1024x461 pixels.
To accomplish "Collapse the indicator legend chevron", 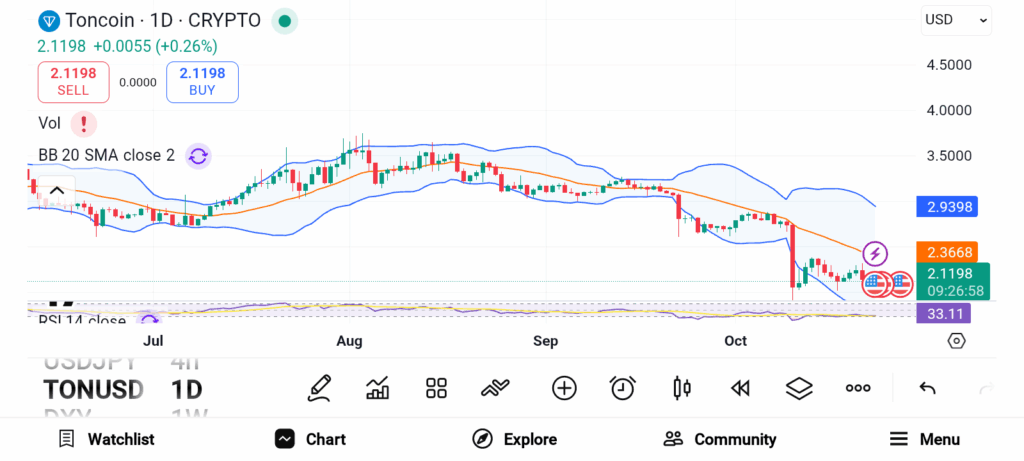I will (56, 191).
